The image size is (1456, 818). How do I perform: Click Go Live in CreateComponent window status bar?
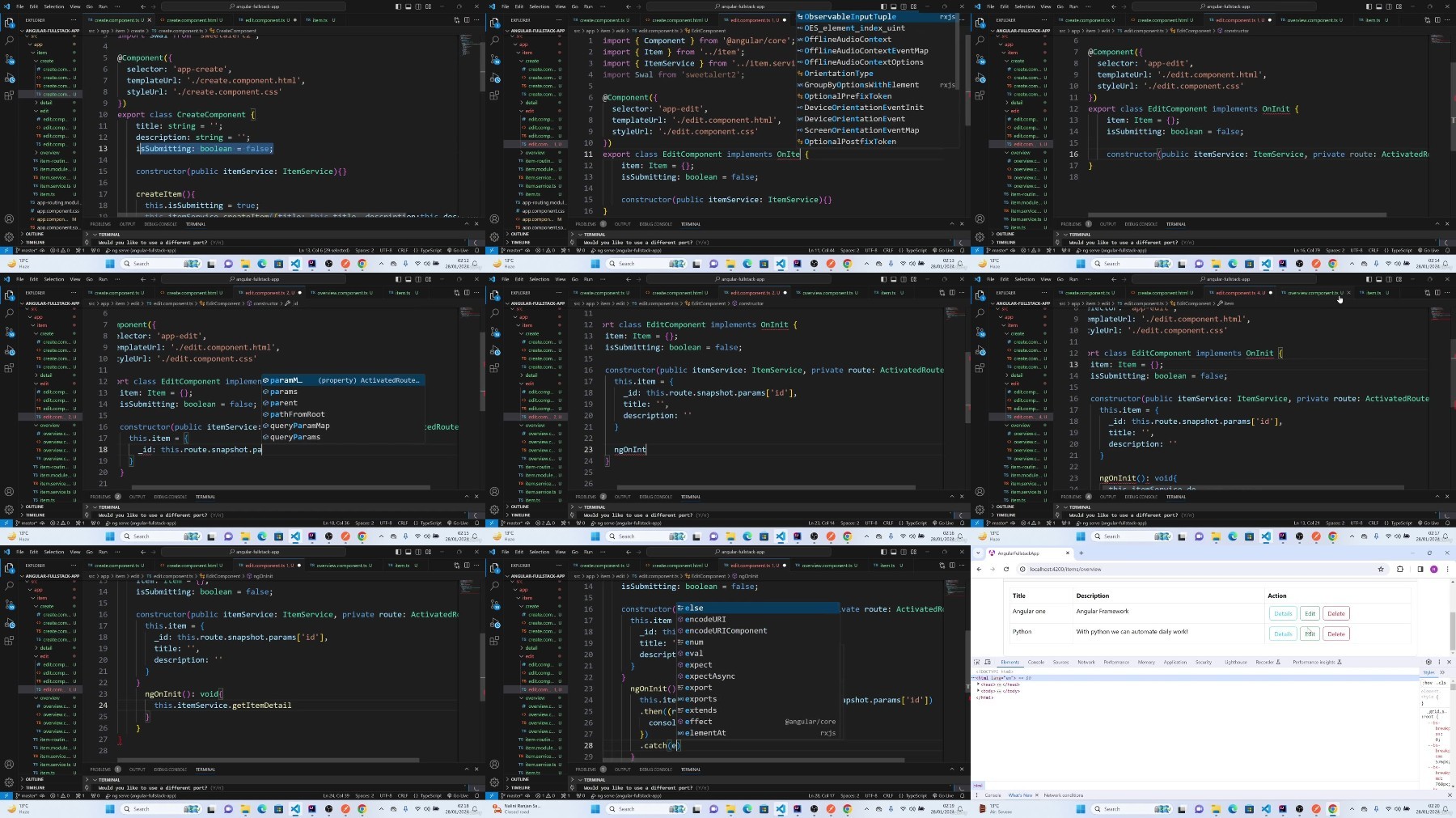click(459, 250)
